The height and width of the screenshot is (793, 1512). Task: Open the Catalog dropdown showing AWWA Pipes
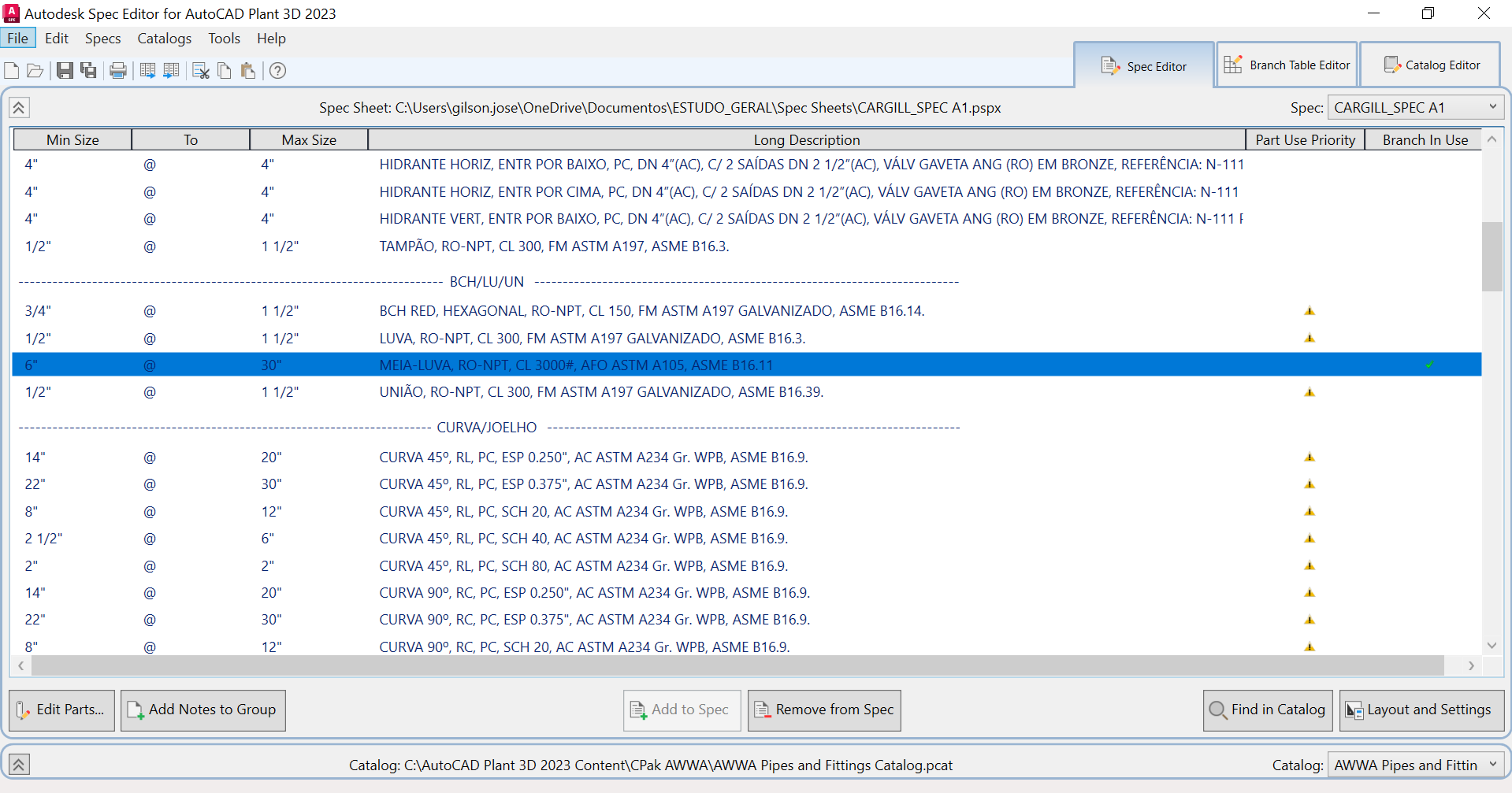tap(1416, 765)
